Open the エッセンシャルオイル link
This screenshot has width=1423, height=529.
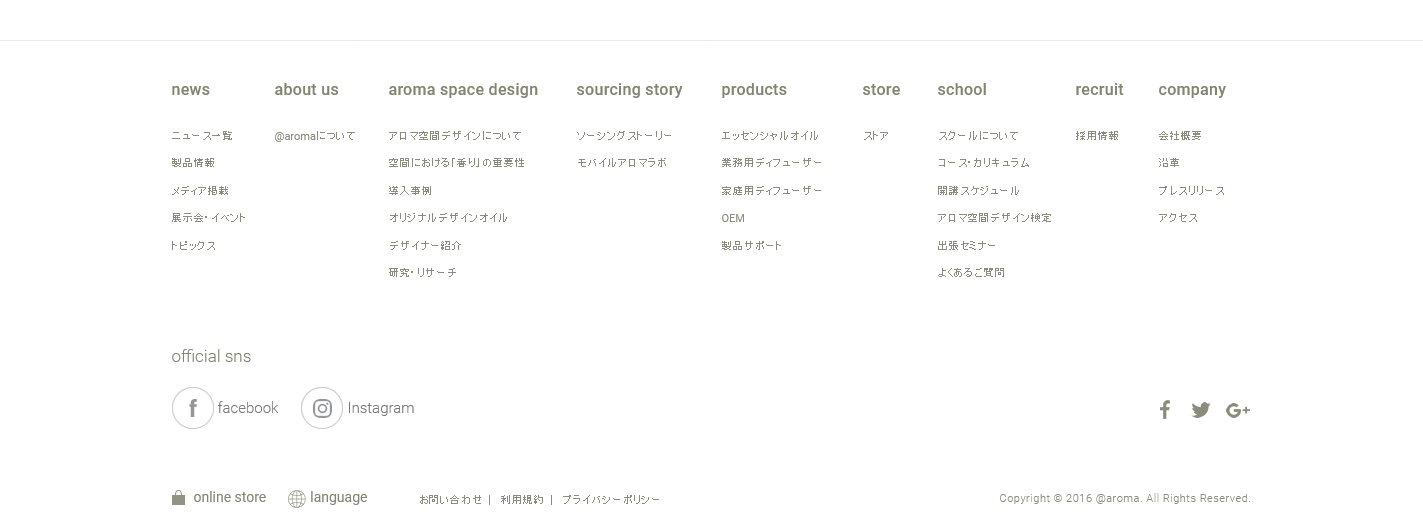pos(770,136)
